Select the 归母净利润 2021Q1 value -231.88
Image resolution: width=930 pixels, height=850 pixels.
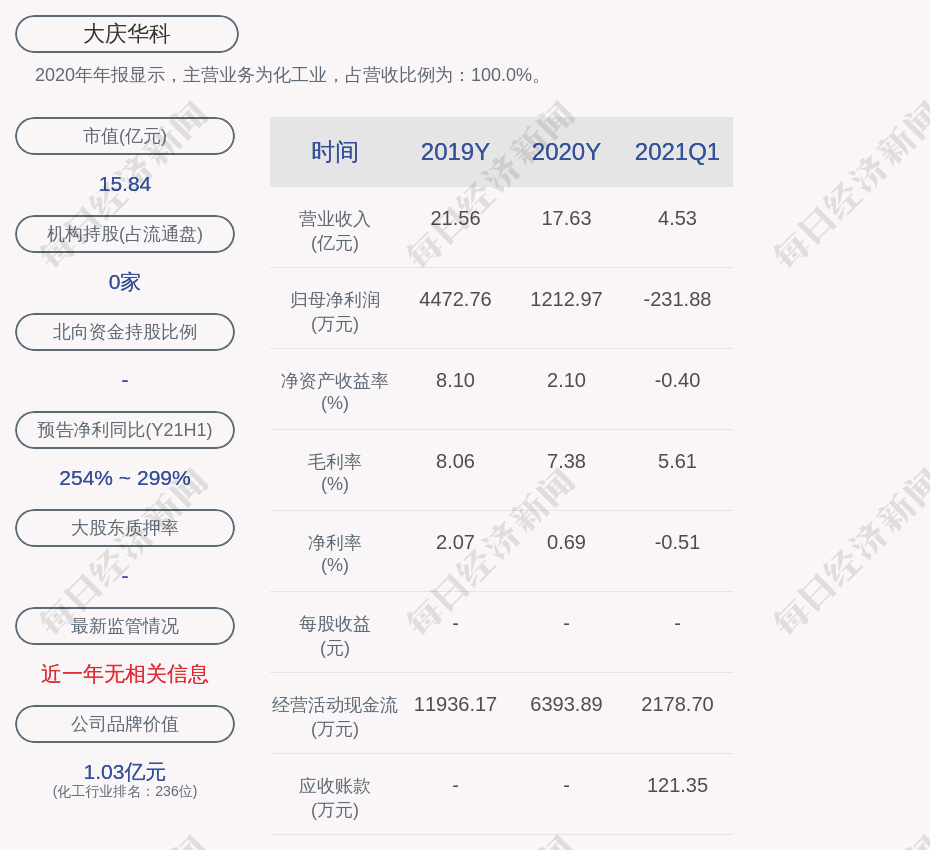click(x=677, y=299)
